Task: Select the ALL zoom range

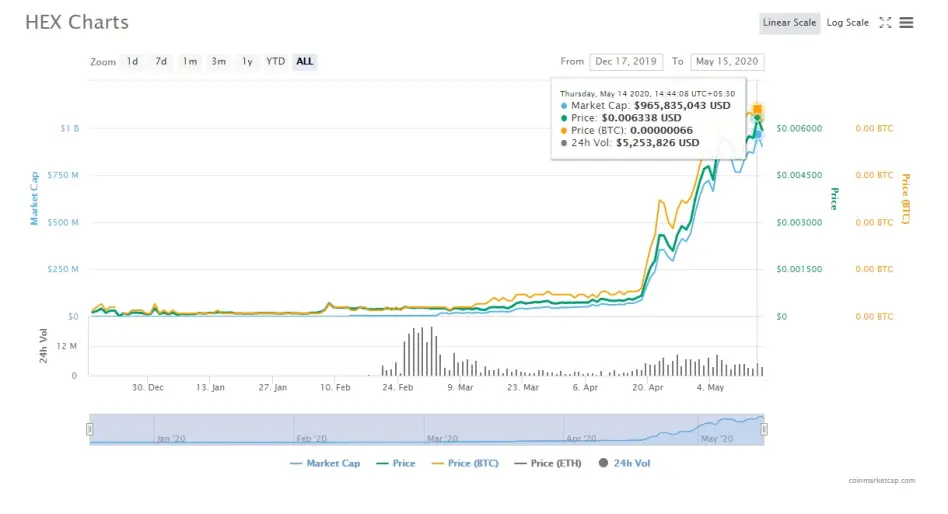Action: coord(305,62)
